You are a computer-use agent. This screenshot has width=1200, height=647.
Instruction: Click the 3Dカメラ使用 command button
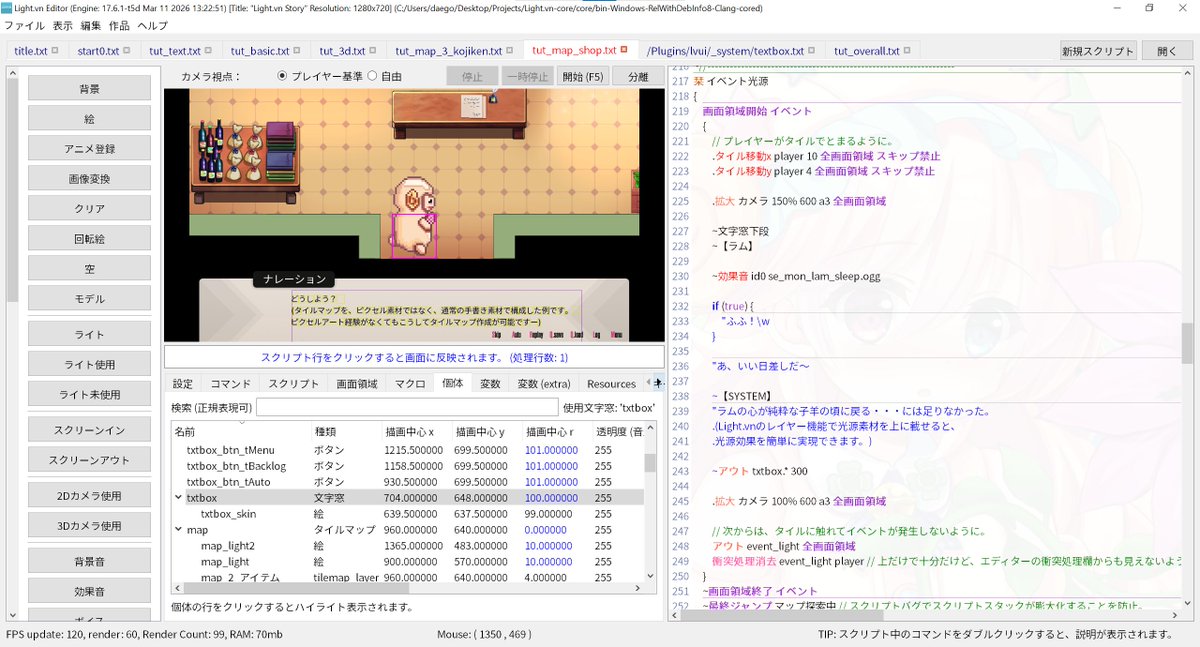point(89,525)
